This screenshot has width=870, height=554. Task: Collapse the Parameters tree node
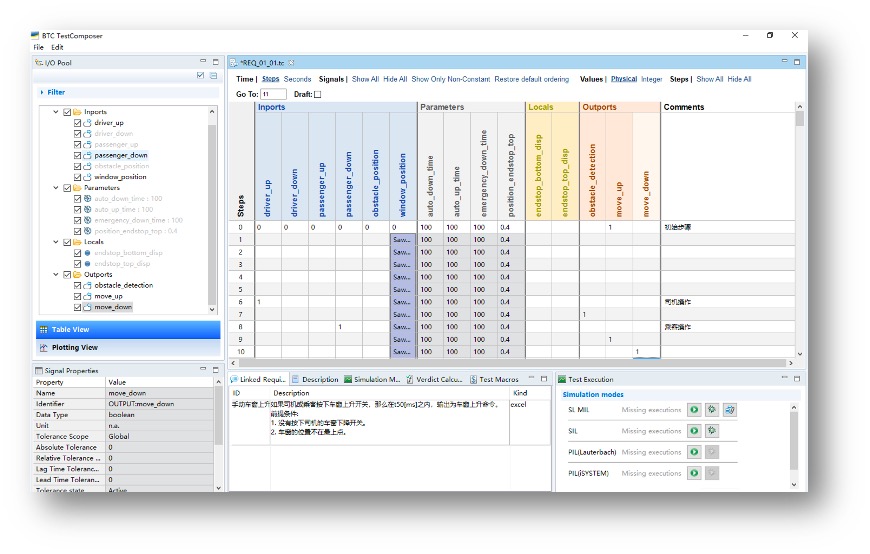(x=55, y=188)
